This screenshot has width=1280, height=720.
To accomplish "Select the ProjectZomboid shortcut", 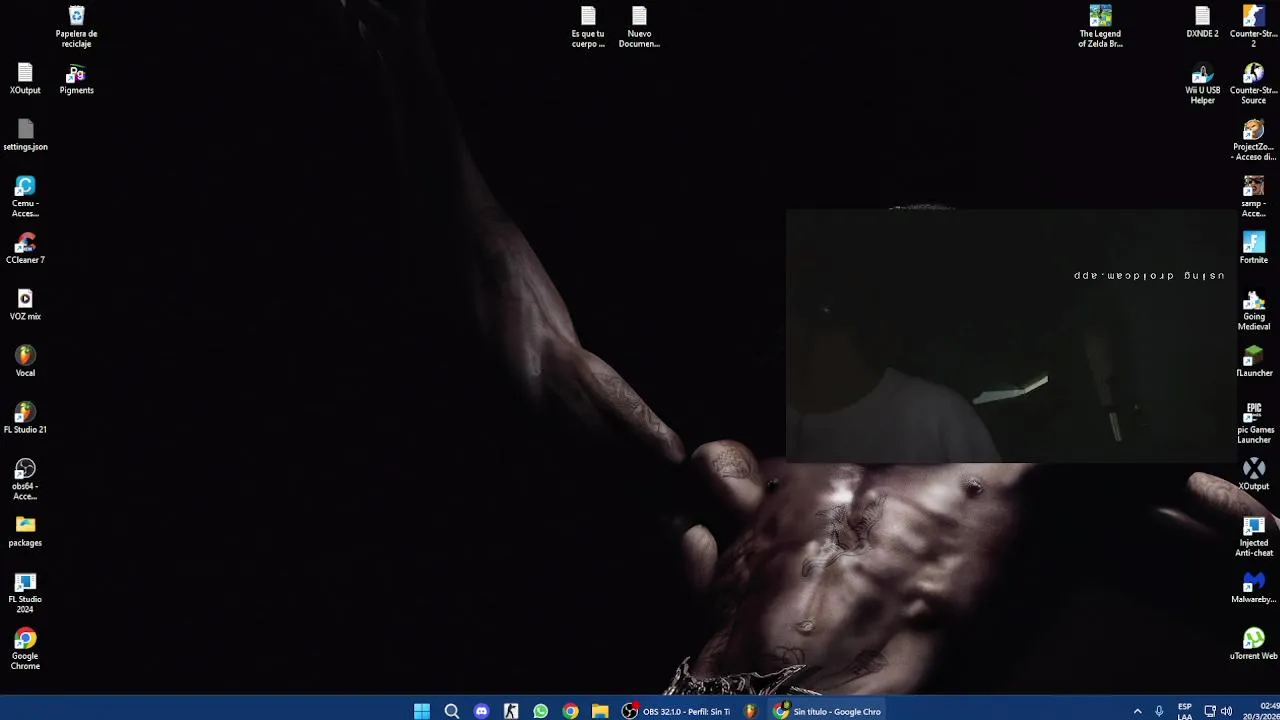I will pos(1254,141).
